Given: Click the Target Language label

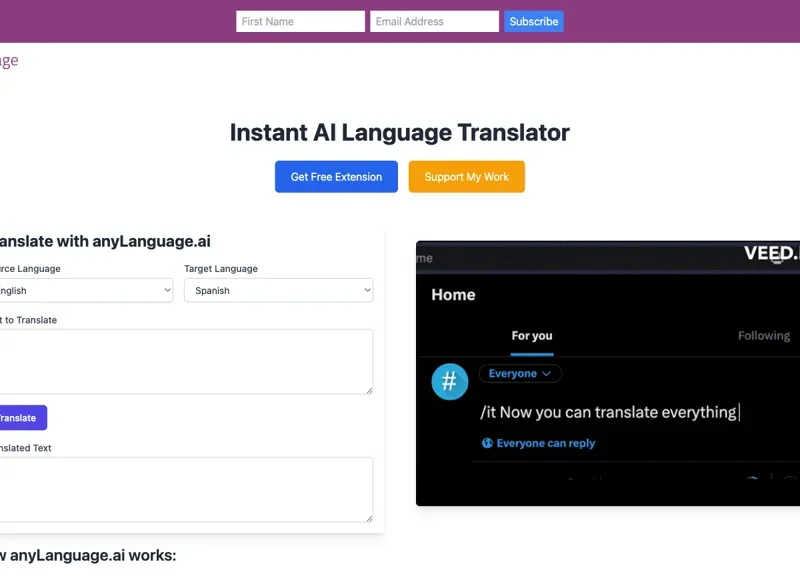Looking at the screenshot, I should tap(221, 269).
